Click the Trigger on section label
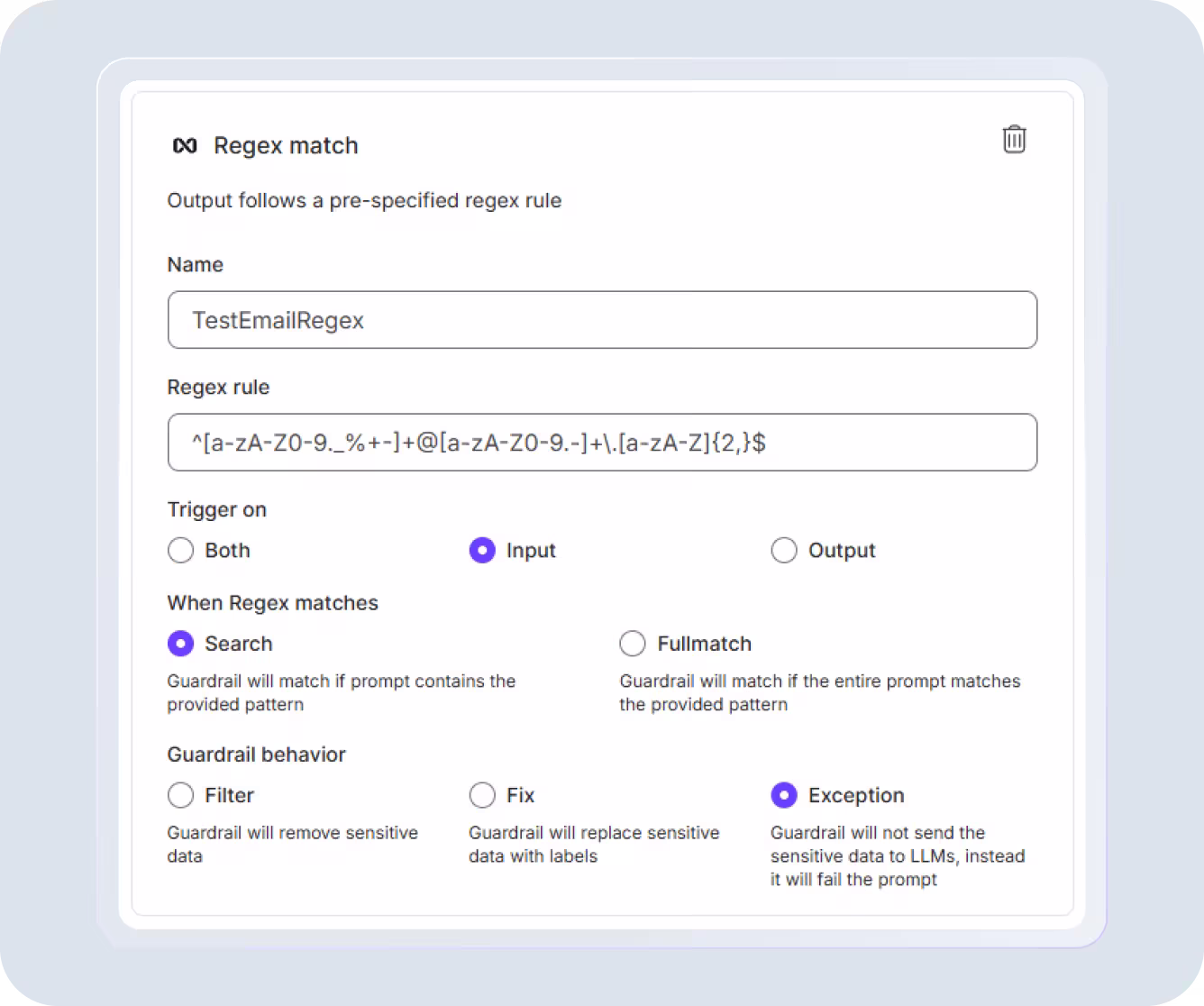This screenshot has height=1006, width=1204. (x=216, y=509)
